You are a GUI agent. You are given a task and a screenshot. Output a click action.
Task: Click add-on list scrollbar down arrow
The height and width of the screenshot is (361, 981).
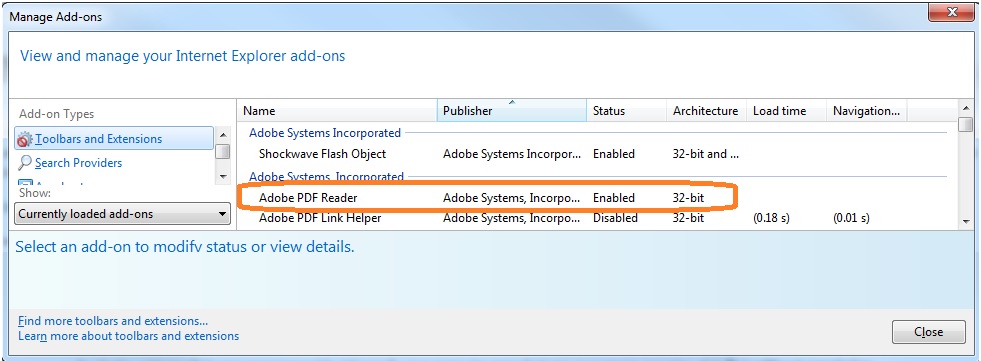pos(965,221)
